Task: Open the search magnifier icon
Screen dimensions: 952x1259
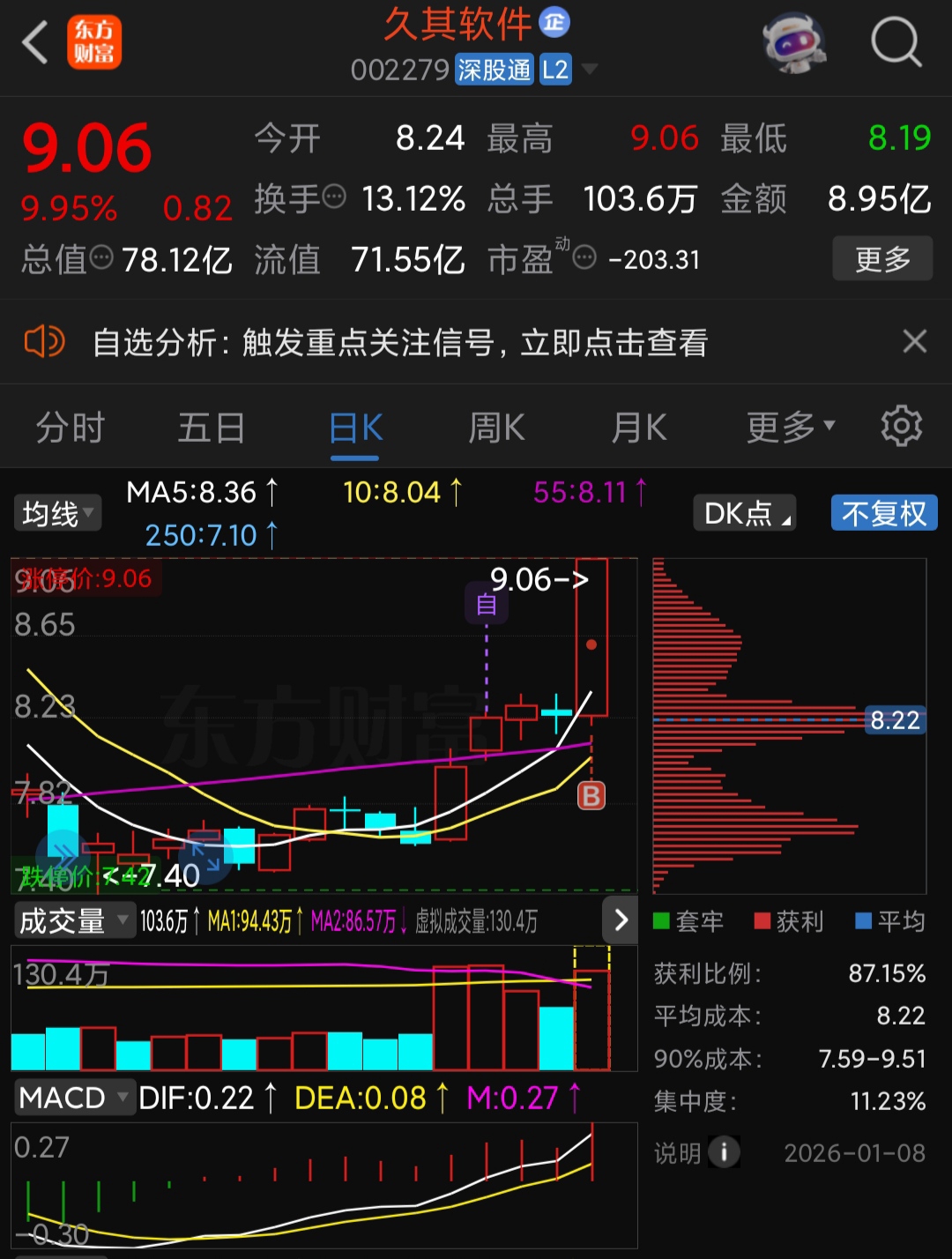Action: tap(896, 42)
